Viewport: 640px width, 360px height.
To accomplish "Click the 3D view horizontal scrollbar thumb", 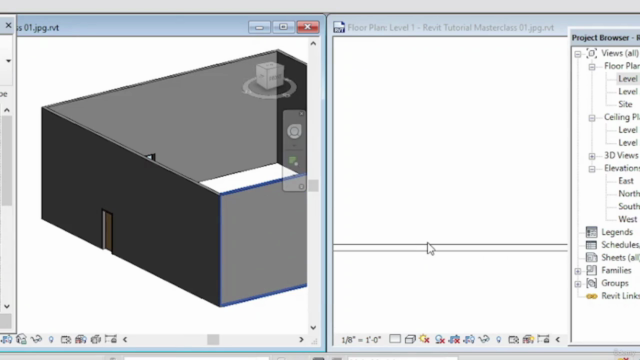I will click(213, 340).
